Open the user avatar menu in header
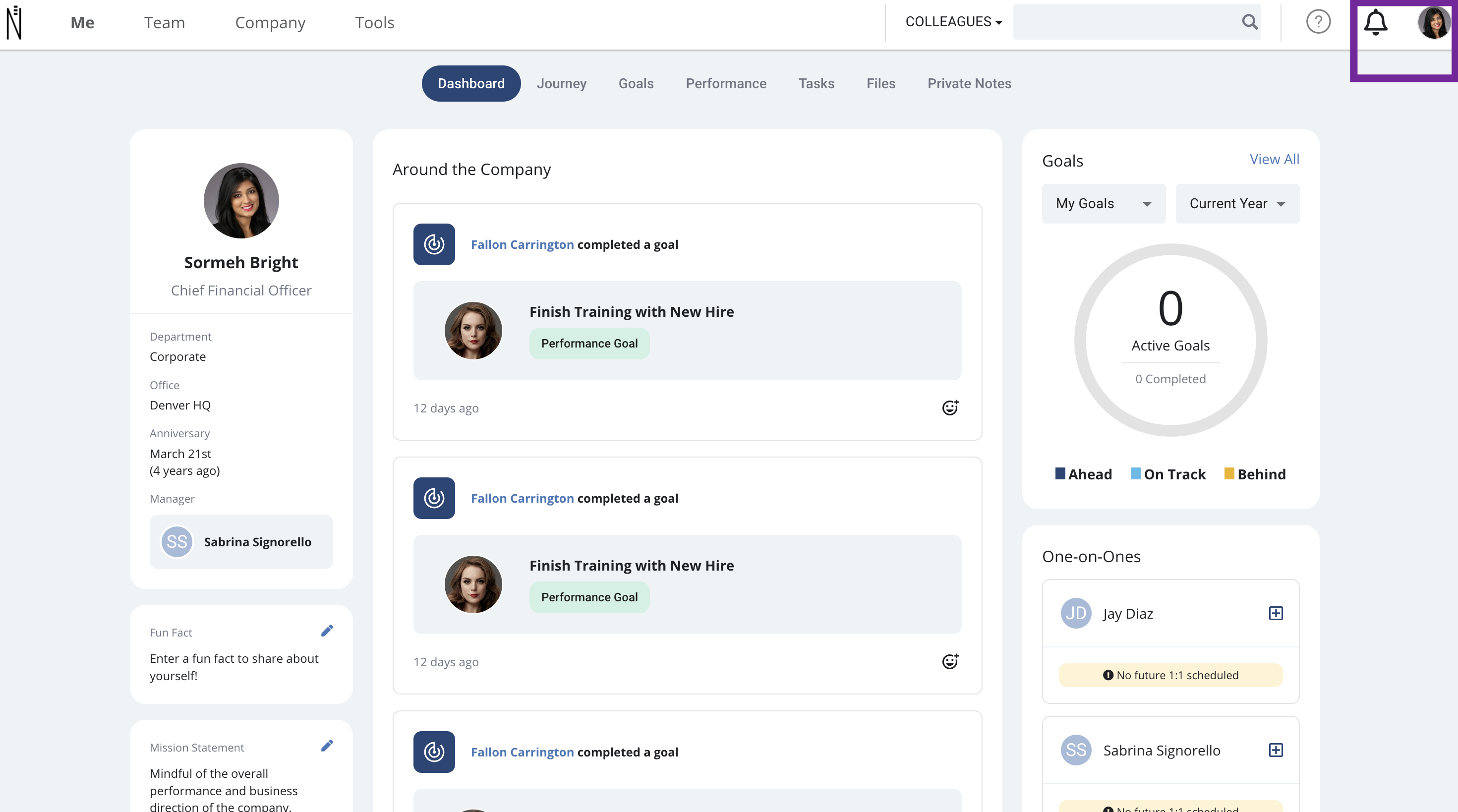Viewport: 1458px width, 812px height. (x=1434, y=23)
